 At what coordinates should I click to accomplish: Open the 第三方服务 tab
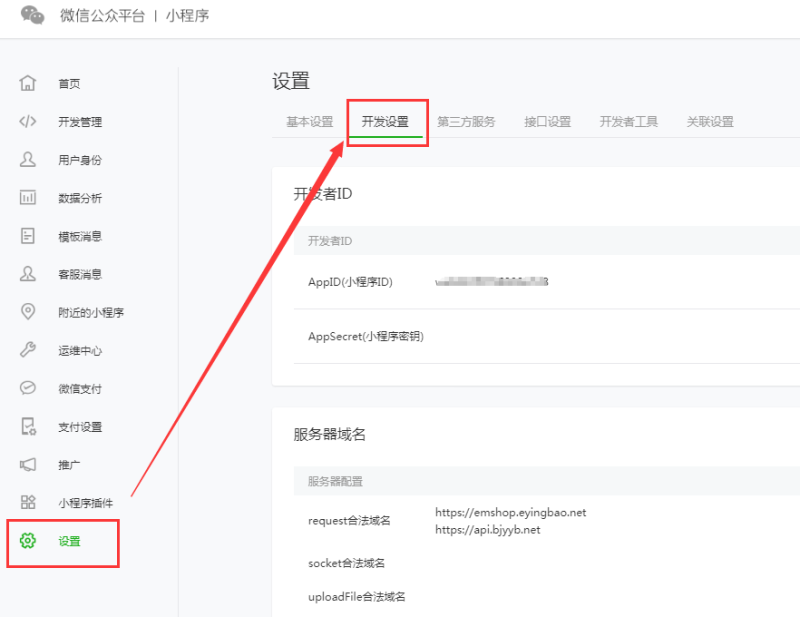(x=466, y=122)
